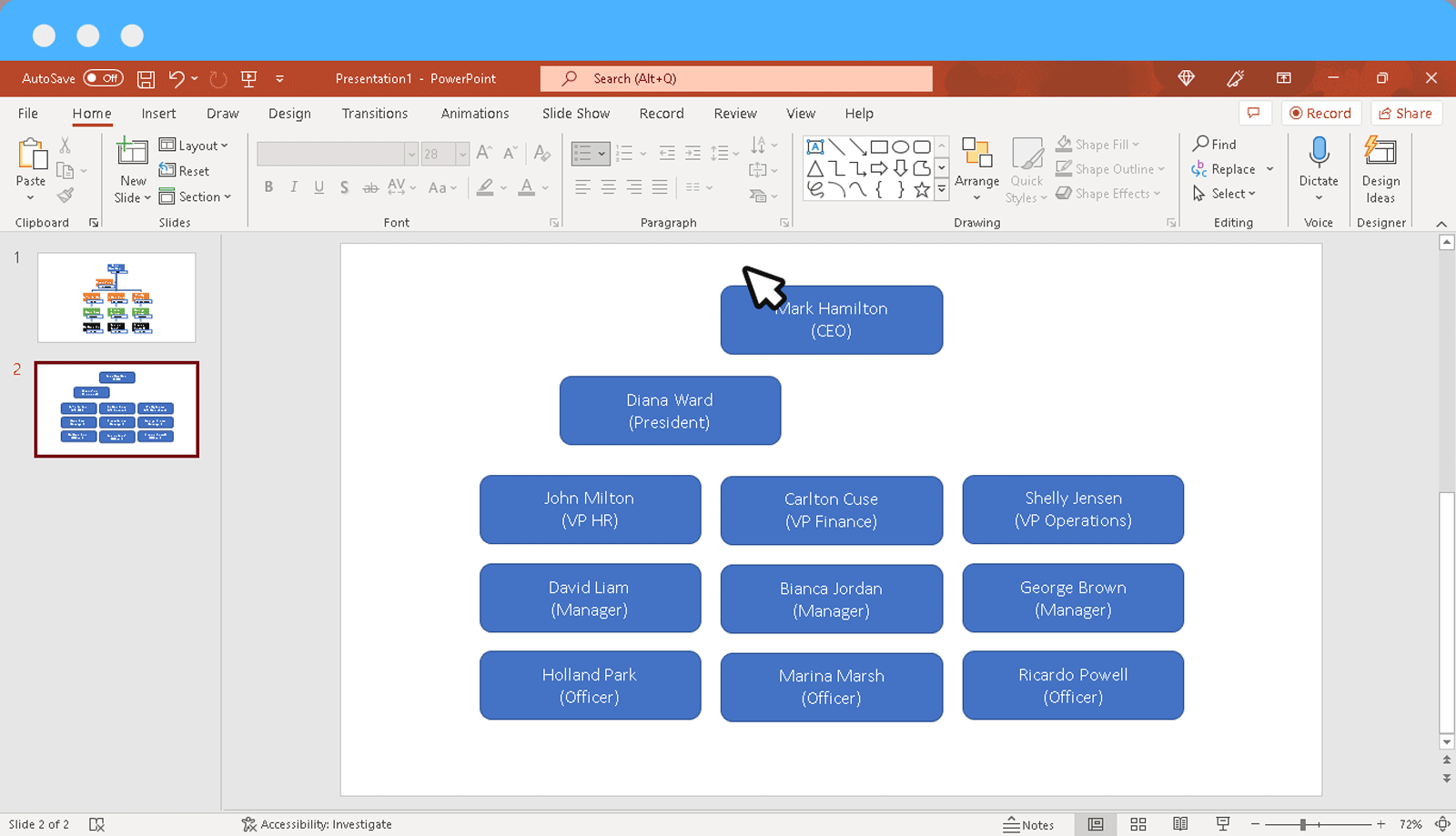Switch to Slide Sorter view
The height and width of the screenshot is (836, 1456).
[1137, 824]
